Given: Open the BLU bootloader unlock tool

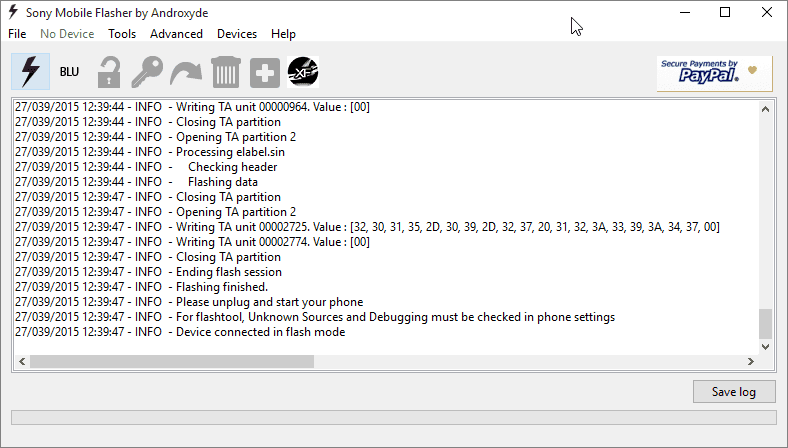Looking at the screenshot, I should pyautogui.click(x=69, y=71).
